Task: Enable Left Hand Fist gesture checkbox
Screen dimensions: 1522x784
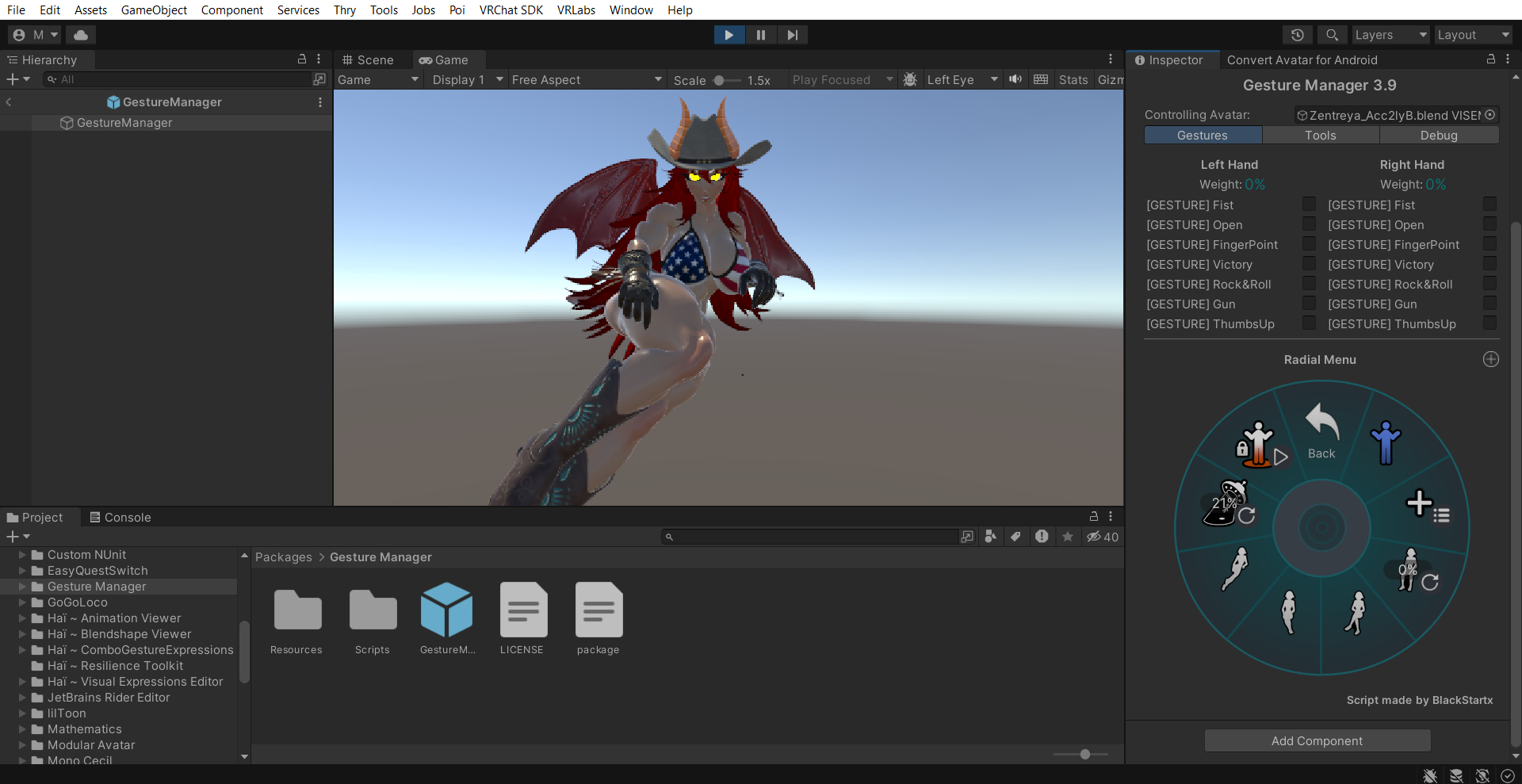Action: pyautogui.click(x=1309, y=205)
